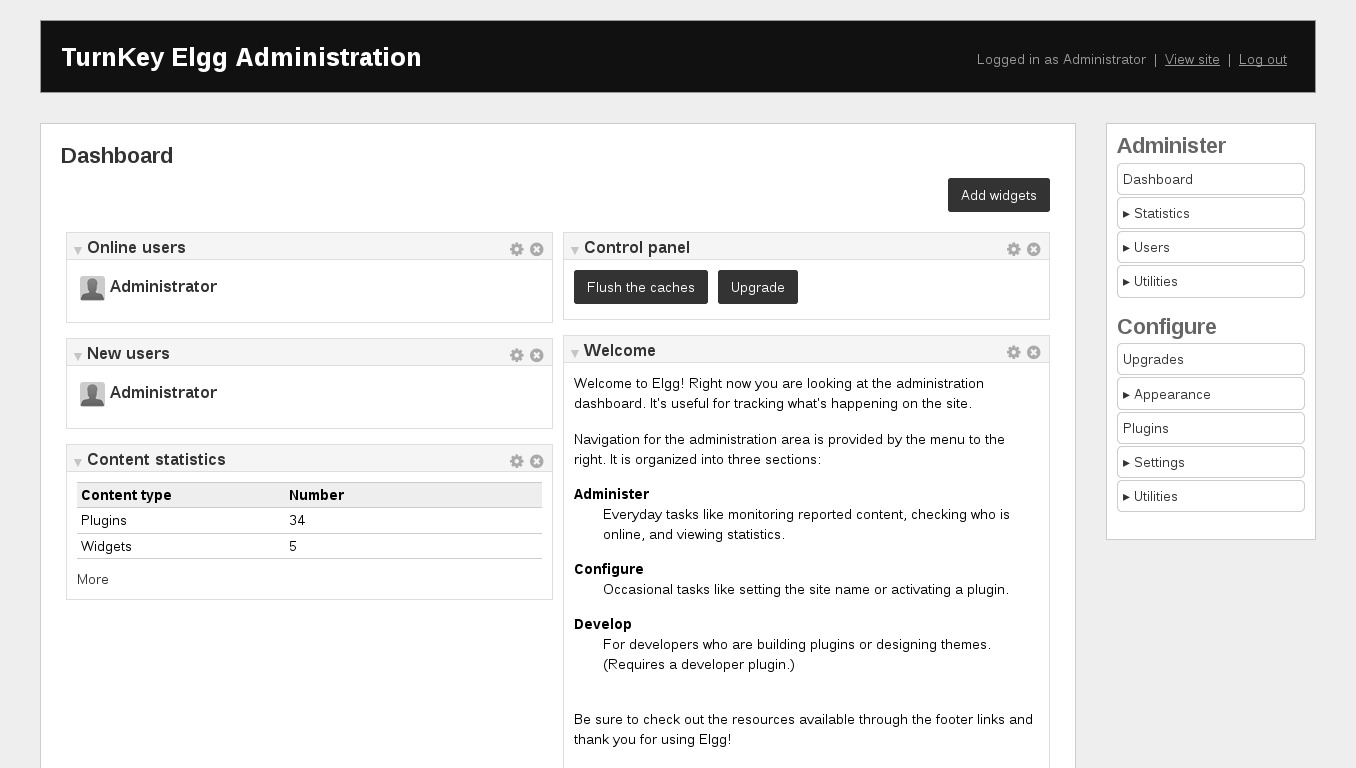Show More content statistics
Screen dimensions: 1356x768
click(93, 580)
